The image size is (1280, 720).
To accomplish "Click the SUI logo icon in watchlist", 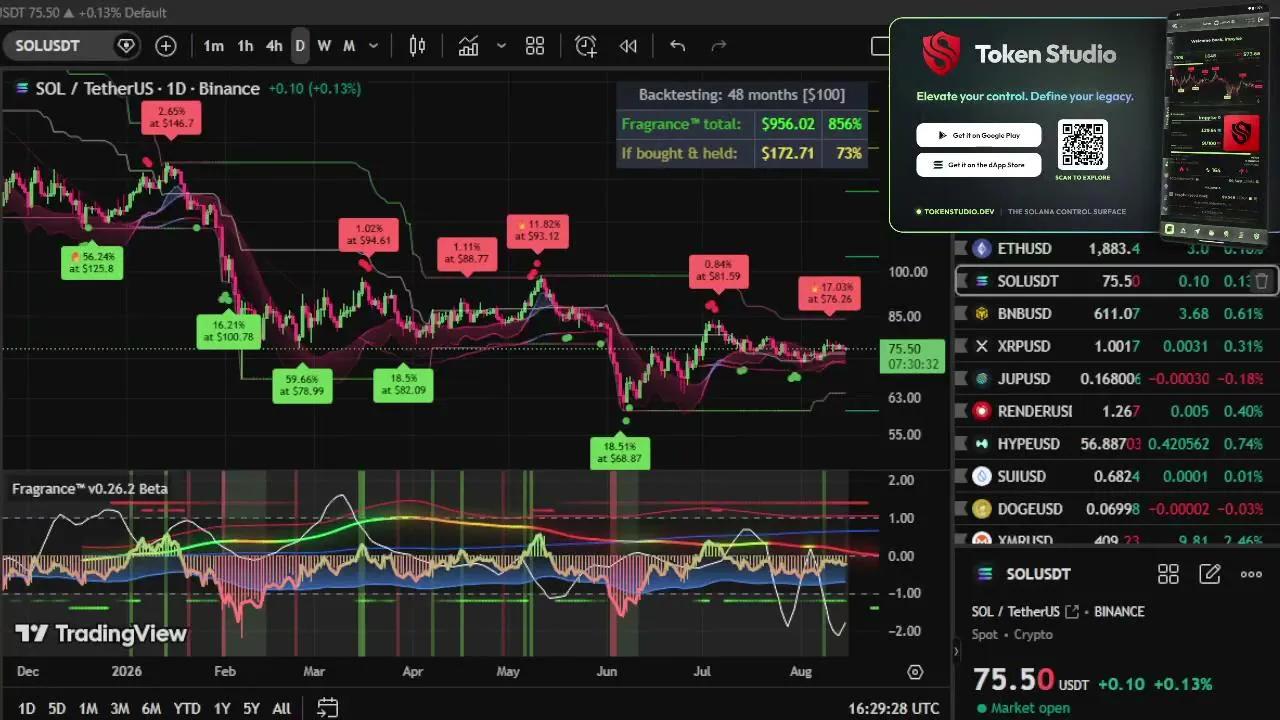I will coord(981,476).
